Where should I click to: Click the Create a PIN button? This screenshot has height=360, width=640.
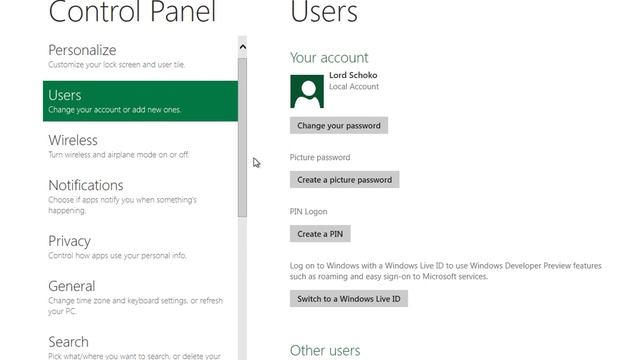tap(320, 234)
